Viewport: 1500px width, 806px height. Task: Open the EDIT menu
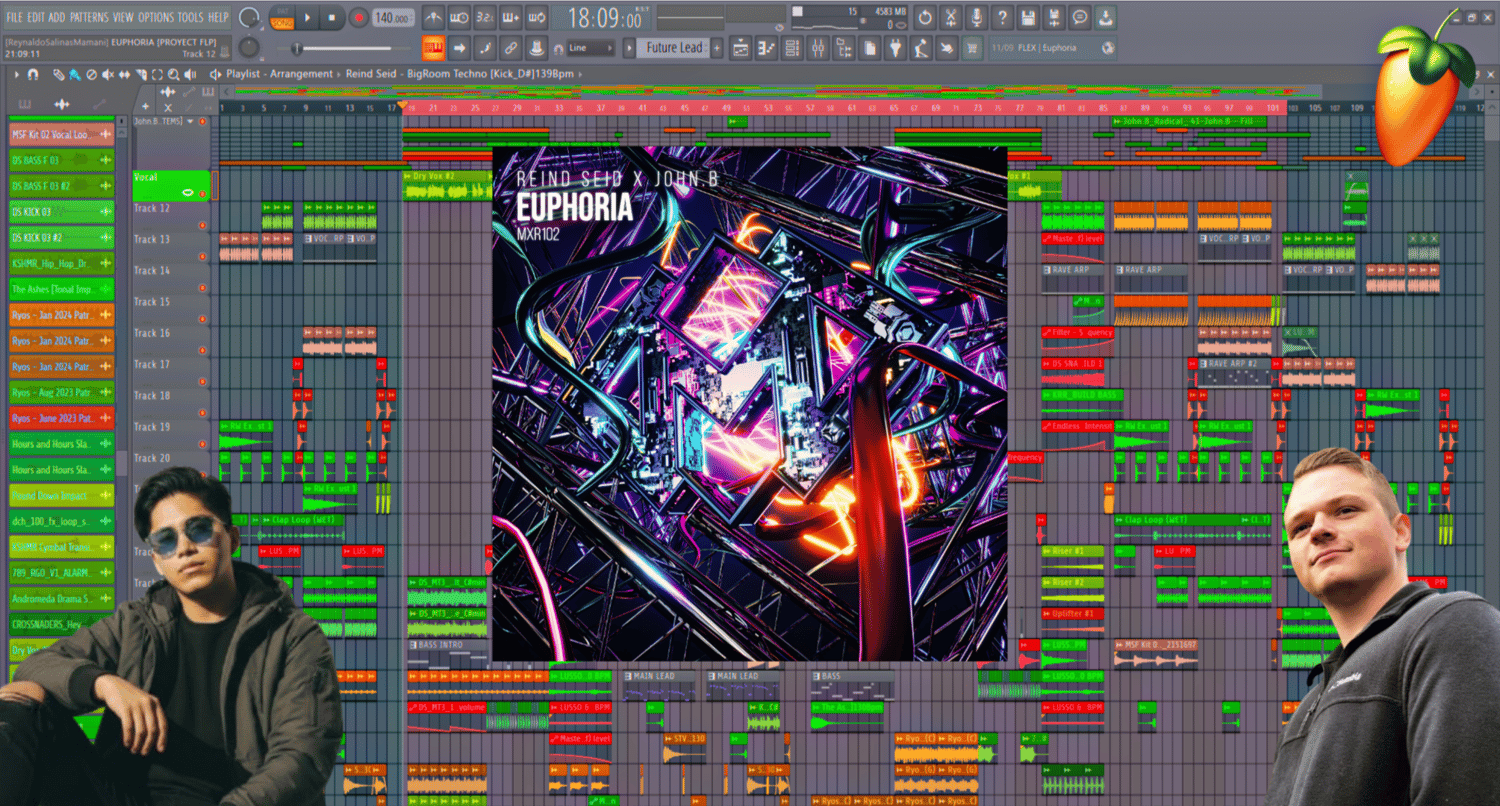(x=36, y=18)
